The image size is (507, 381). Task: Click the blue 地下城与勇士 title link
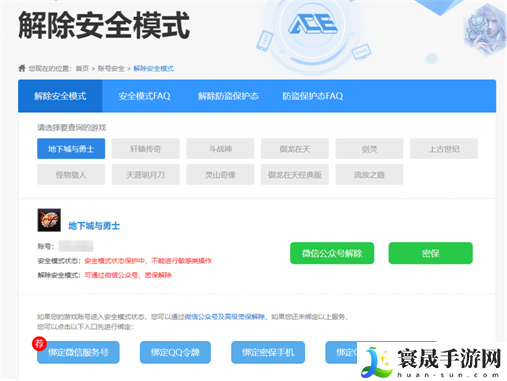[94, 226]
